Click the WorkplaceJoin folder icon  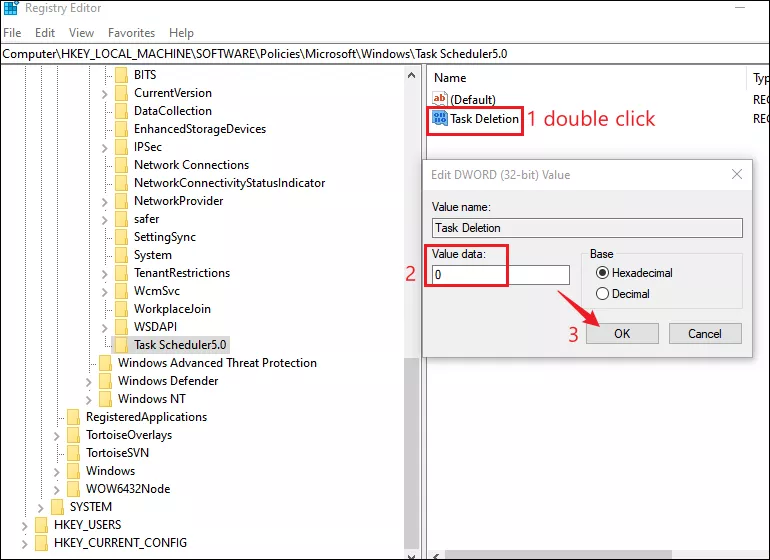121,309
